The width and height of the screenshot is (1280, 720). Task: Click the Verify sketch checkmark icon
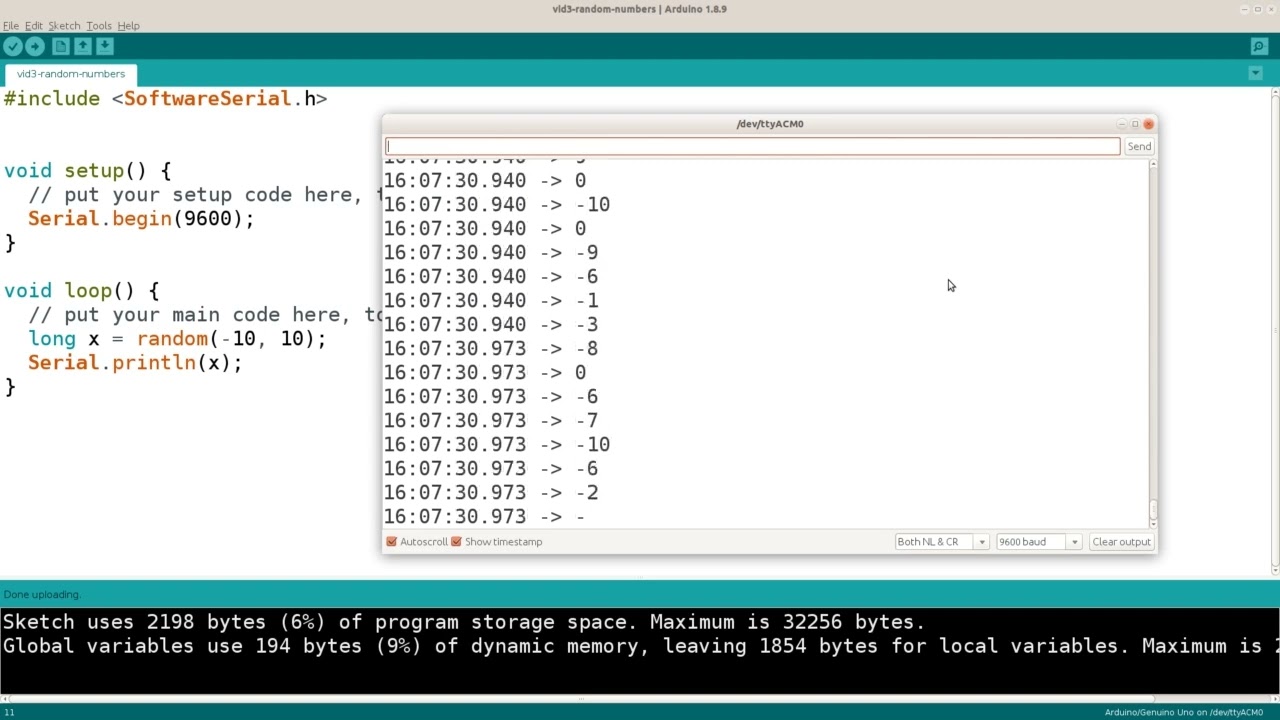coord(13,46)
